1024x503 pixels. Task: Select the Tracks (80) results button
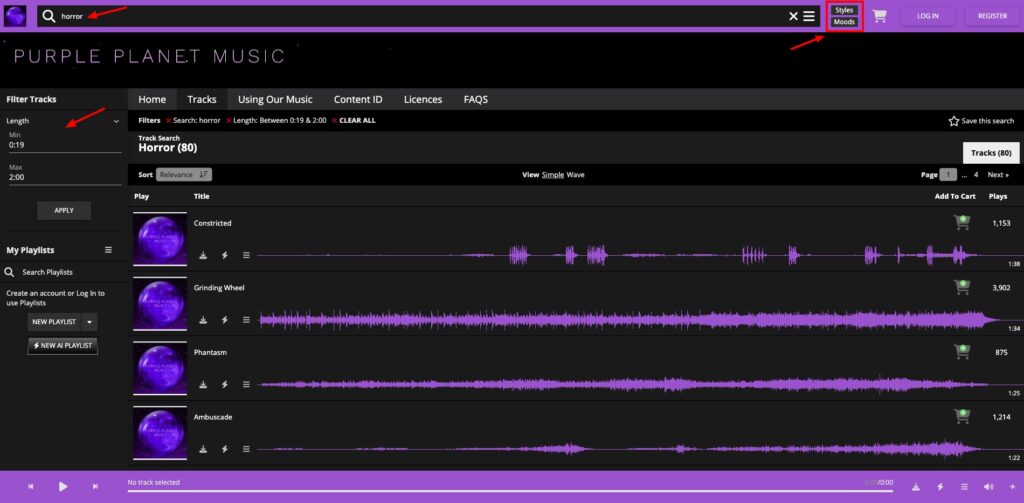pyautogui.click(x=991, y=153)
